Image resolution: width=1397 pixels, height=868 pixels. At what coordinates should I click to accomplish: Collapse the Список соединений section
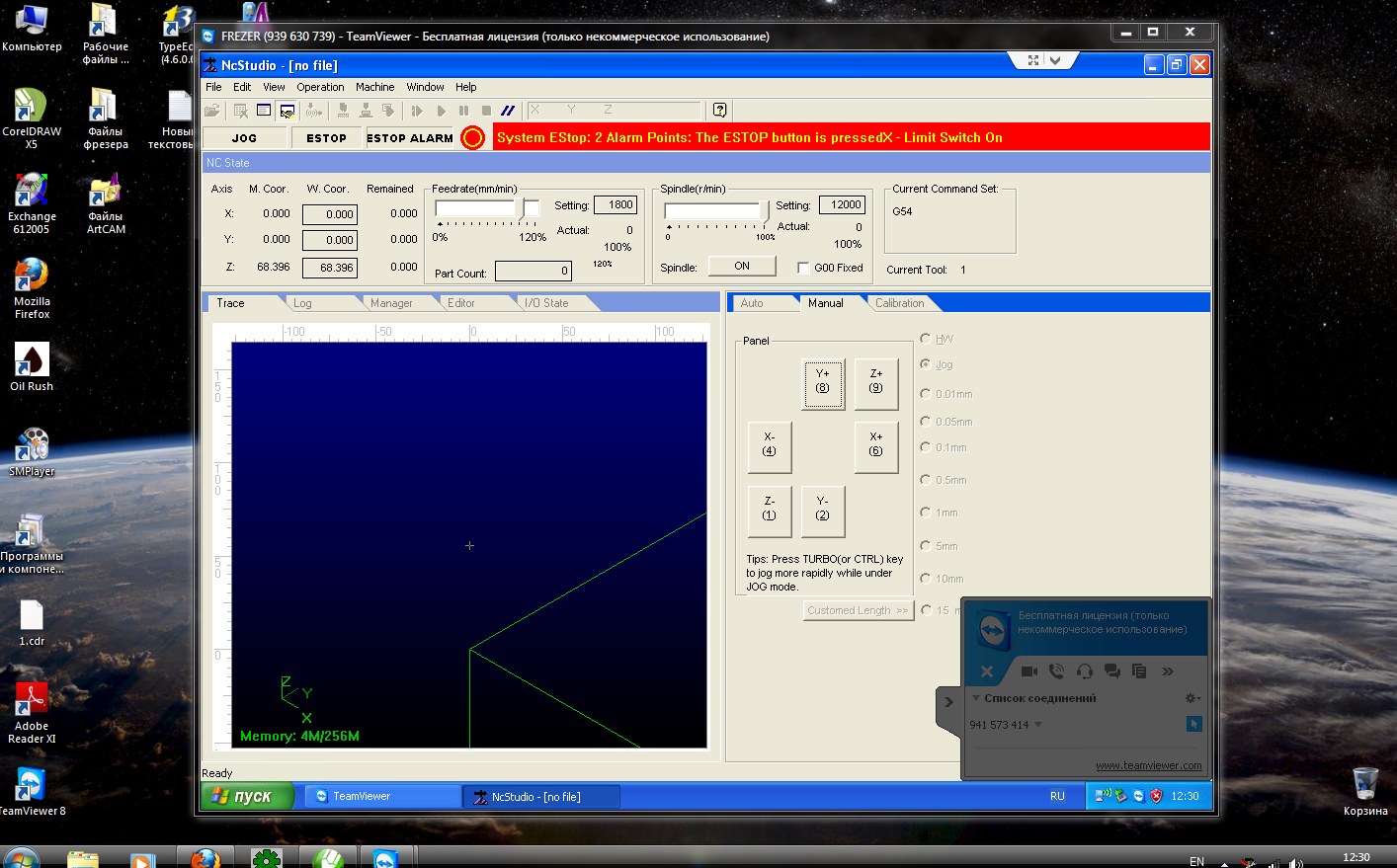point(976,698)
